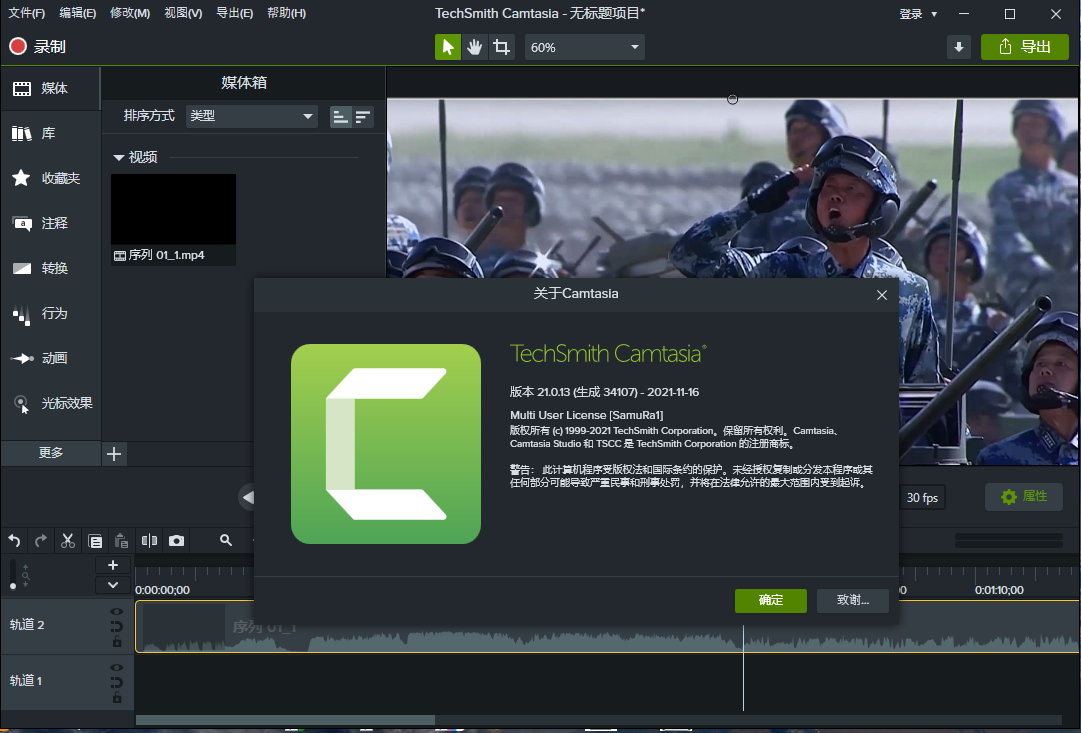This screenshot has height=733, width=1081.
Task: Open the 修改(M) menu
Action: (130, 13)
